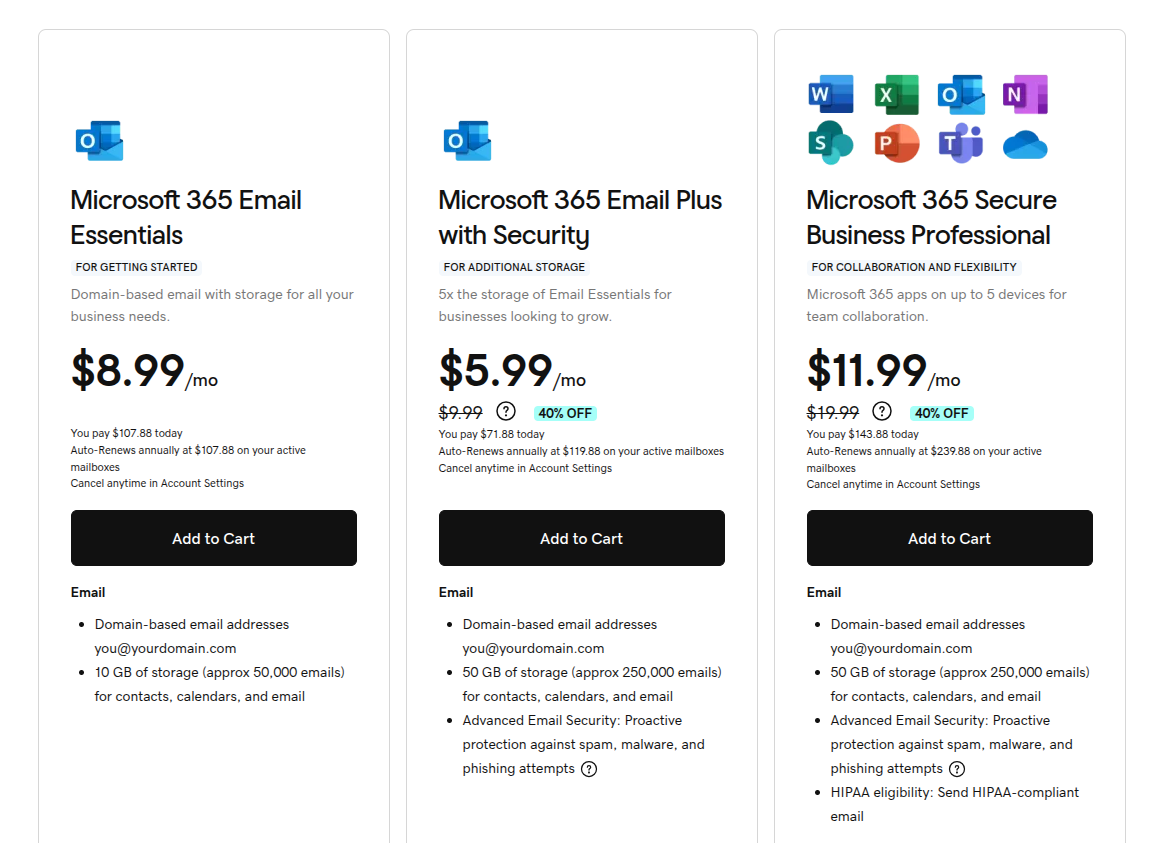1172x843 pixels.
Task: Click the Microsoft Teams icon
Action: click(x=961, y=144)
